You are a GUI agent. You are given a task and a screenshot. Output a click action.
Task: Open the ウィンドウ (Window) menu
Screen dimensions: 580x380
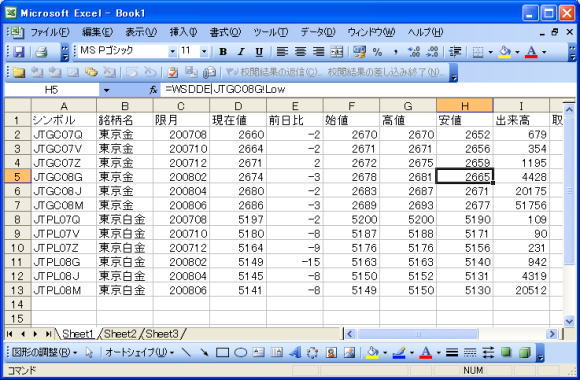(371, 32)
